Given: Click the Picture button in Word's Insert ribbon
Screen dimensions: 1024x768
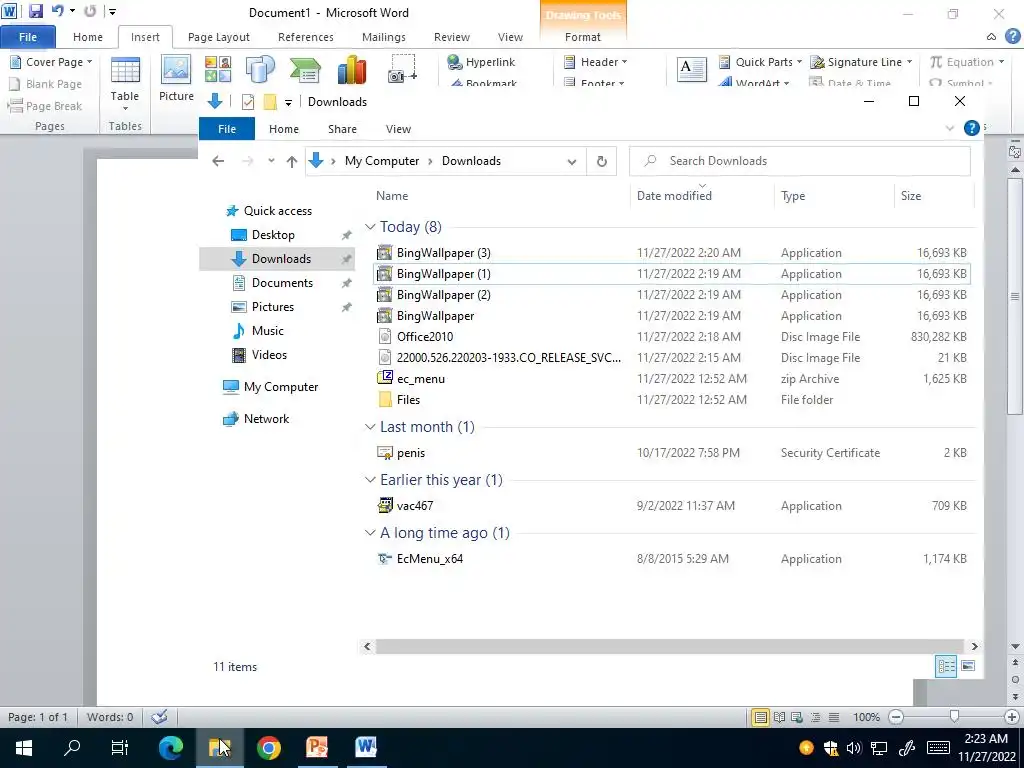Looking at the screenshot, I should click(176, 78).
